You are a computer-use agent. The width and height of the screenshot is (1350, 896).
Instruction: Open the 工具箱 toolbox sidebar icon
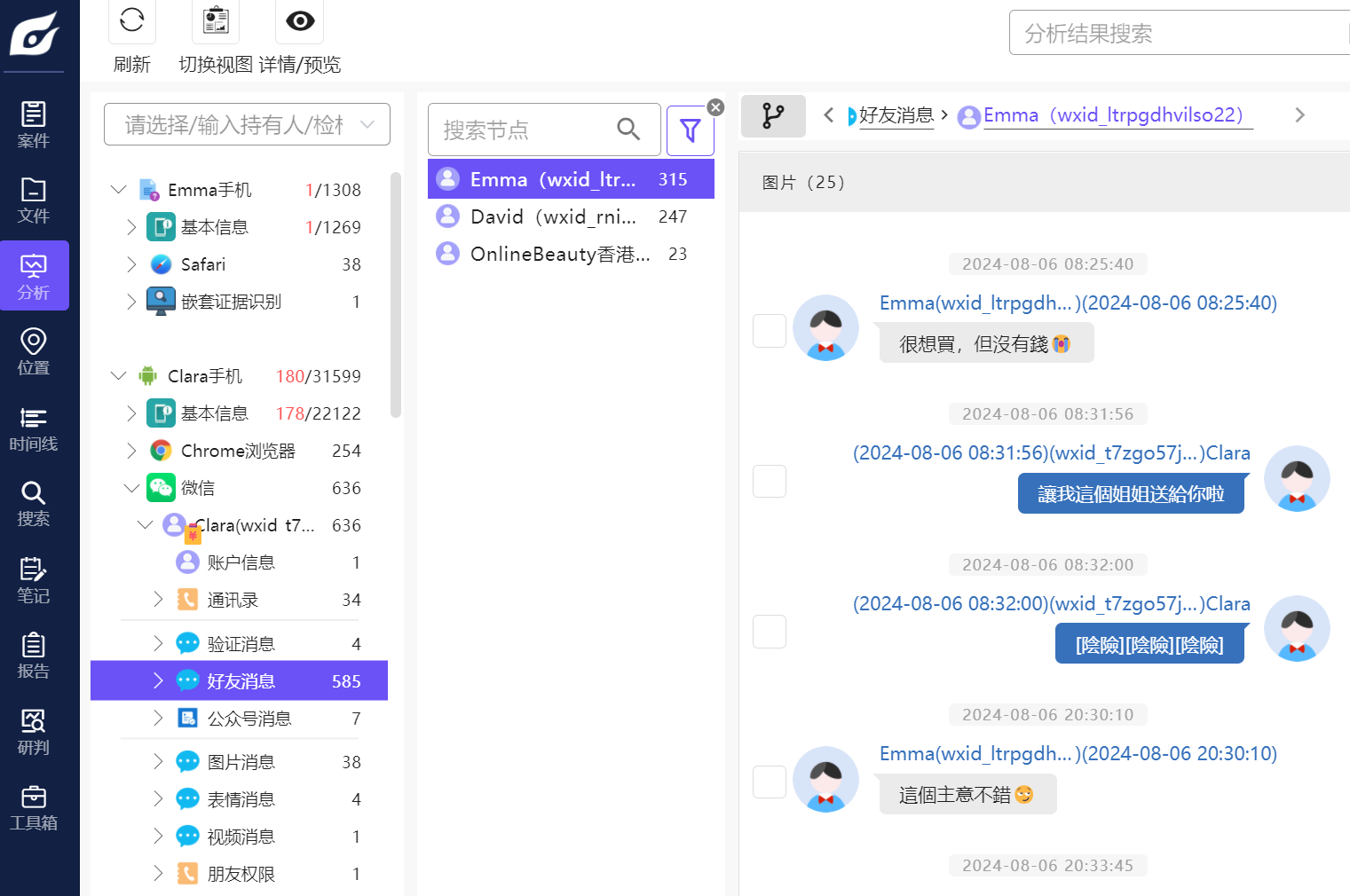34,807
